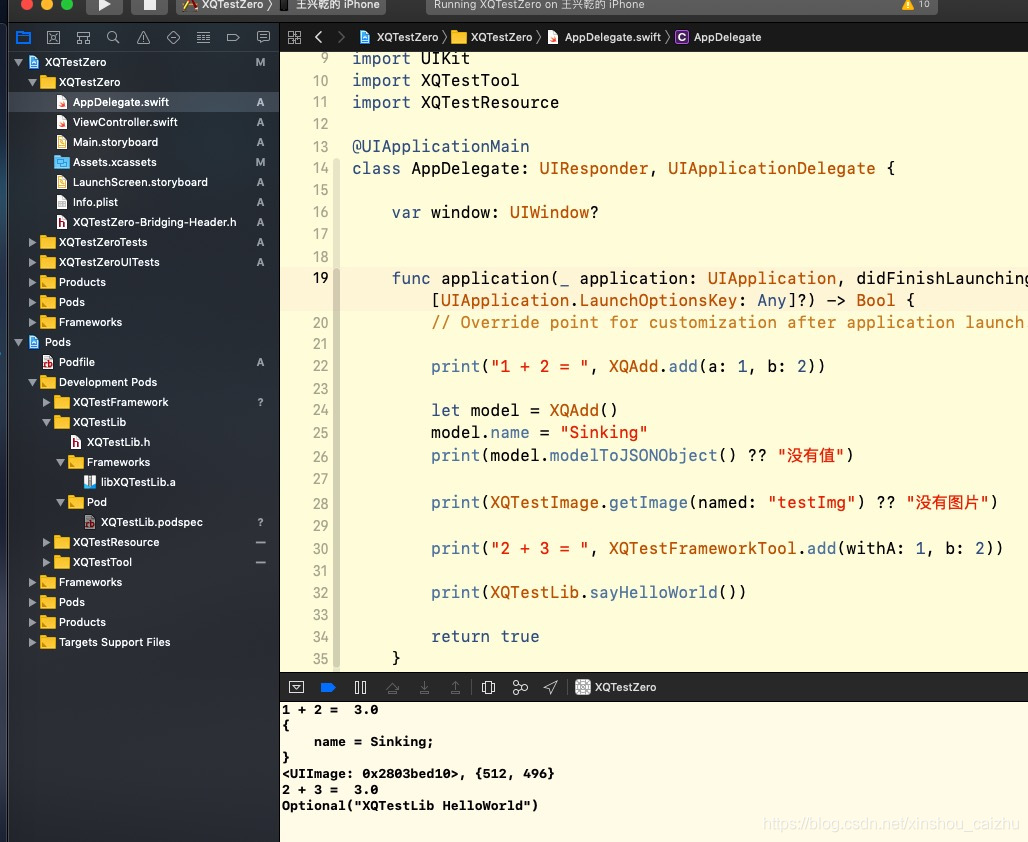
Task: Select XQTestZero scheme in toolbar
Action: point(226,5)
